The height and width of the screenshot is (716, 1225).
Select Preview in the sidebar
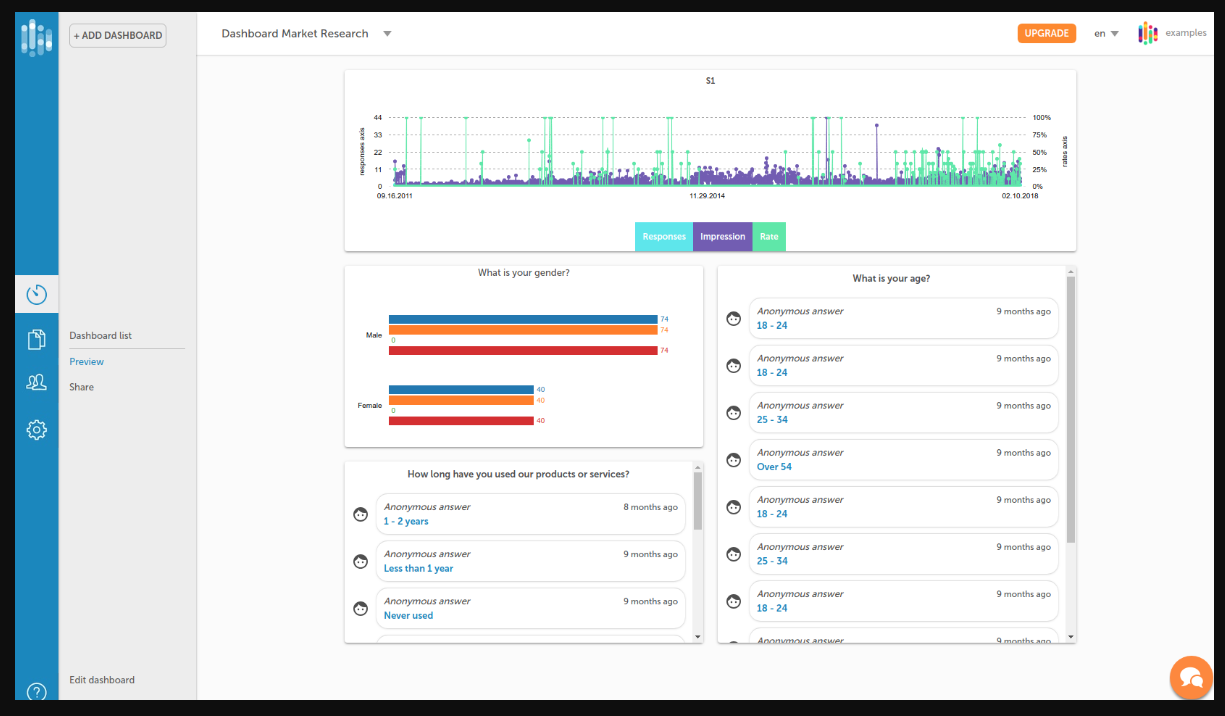point(86,361)
